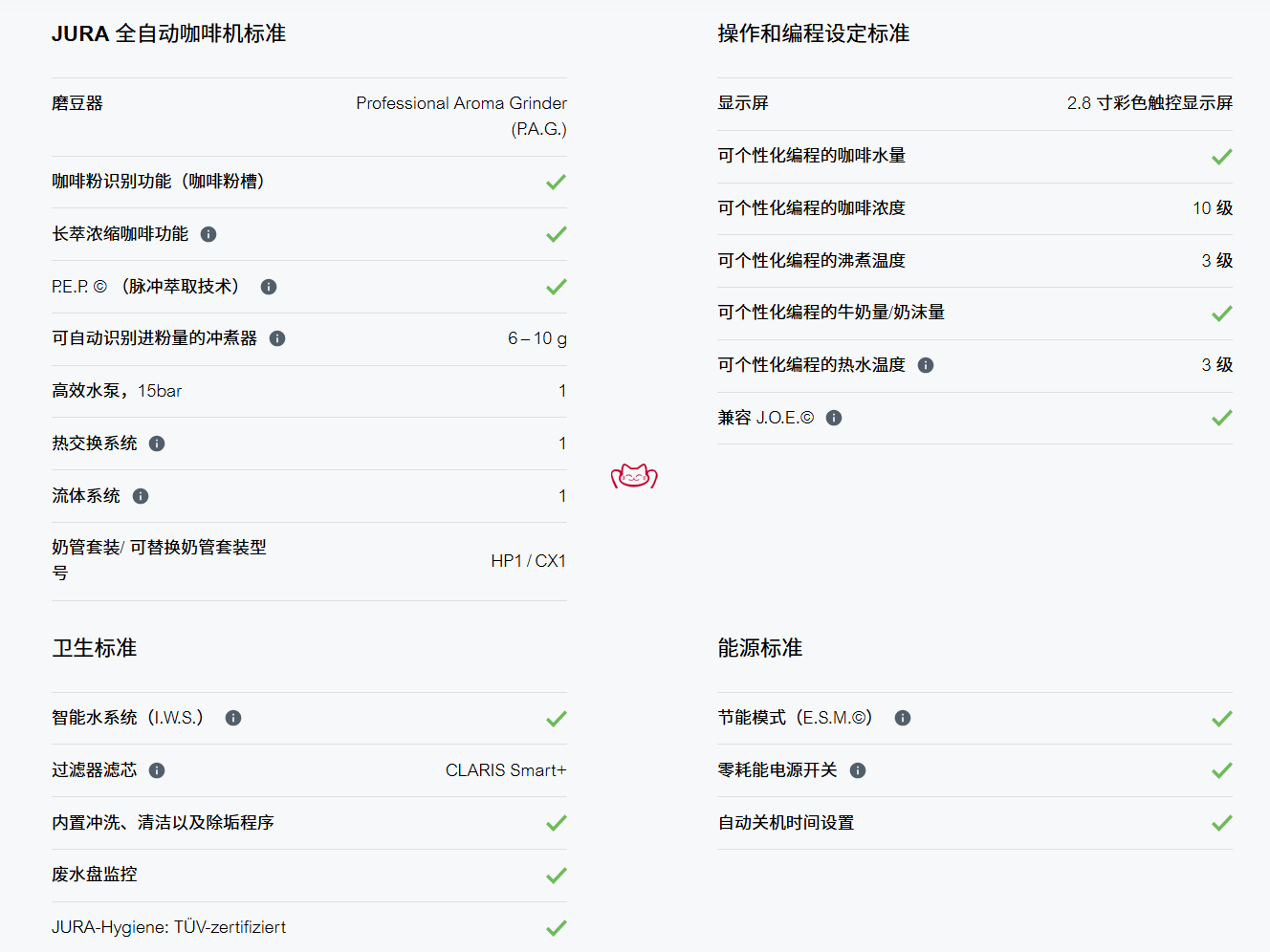Viewport: 1270px width, 952px height.
Task: Open info icon for 热交换系统
Action: (157, 444)
